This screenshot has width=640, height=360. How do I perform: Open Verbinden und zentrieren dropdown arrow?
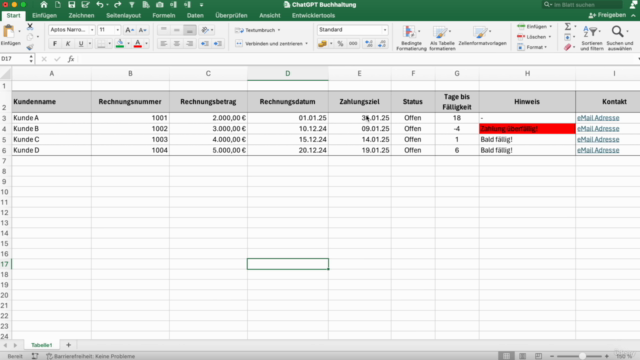click(x=307, y=44)
